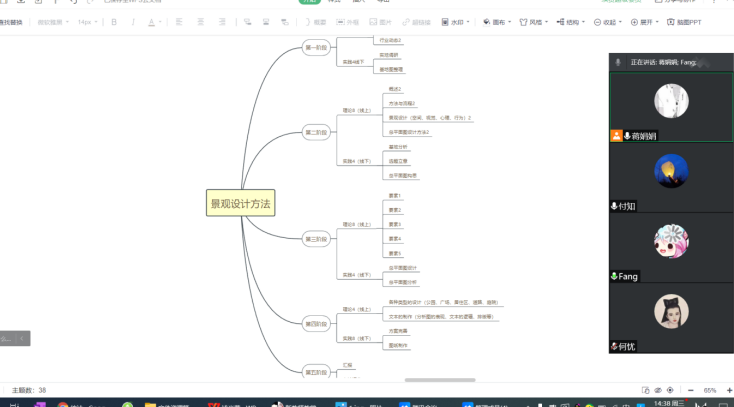Screen dimensions: 734x407
Task: Select the 第二阶段 branch node
Action: 315,132
